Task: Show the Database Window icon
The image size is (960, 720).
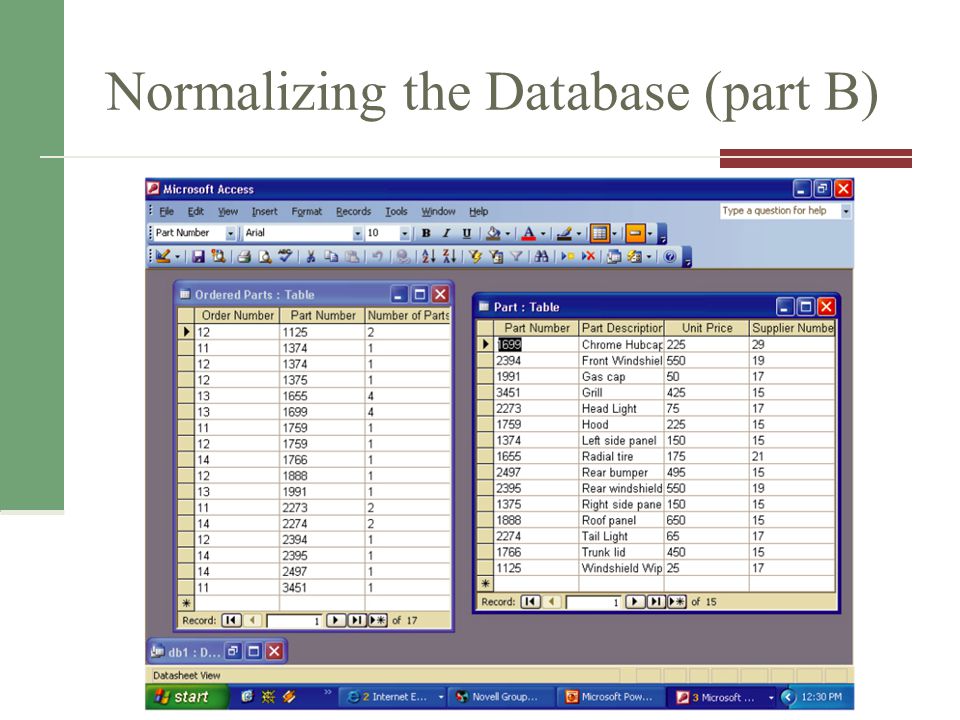Action: [x=613, y=257]
